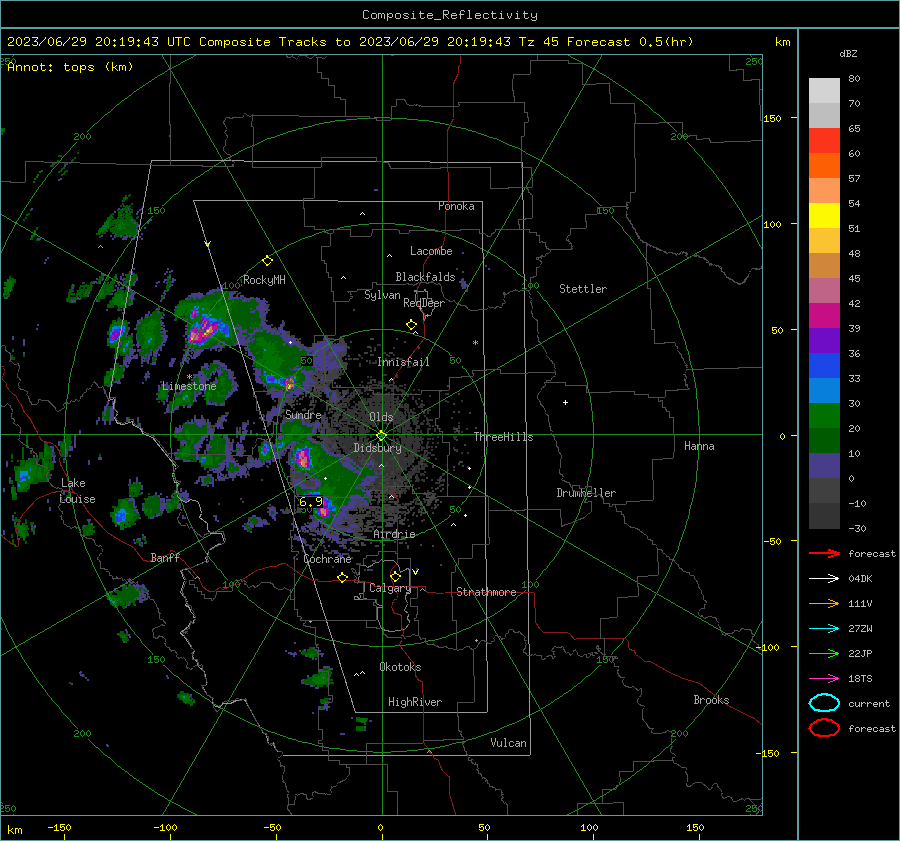
Task: Click the Ponoka town label
Action: (456, 207)
